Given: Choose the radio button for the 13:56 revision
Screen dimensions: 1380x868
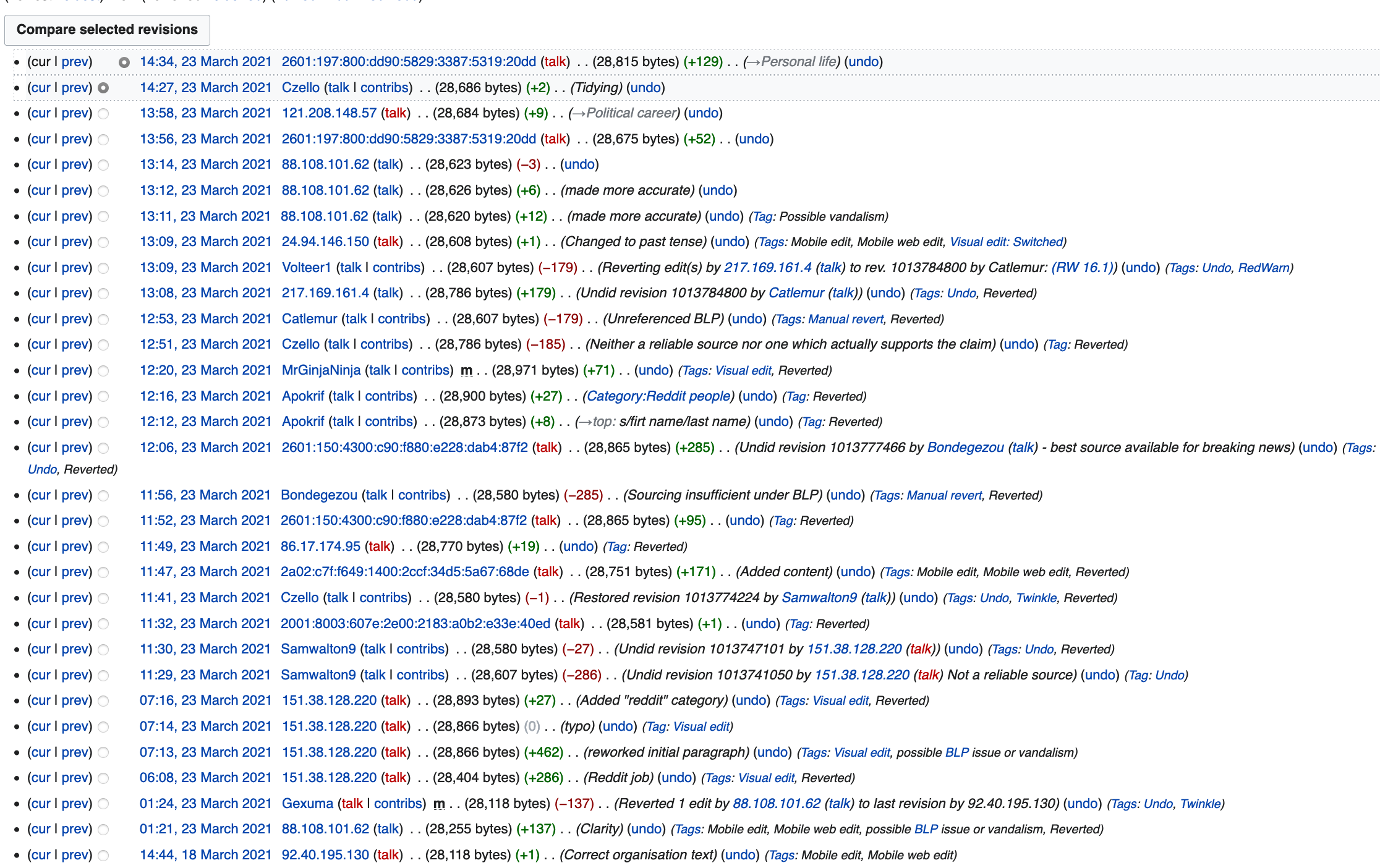Looking at the screenshot, I should [103, 140].
